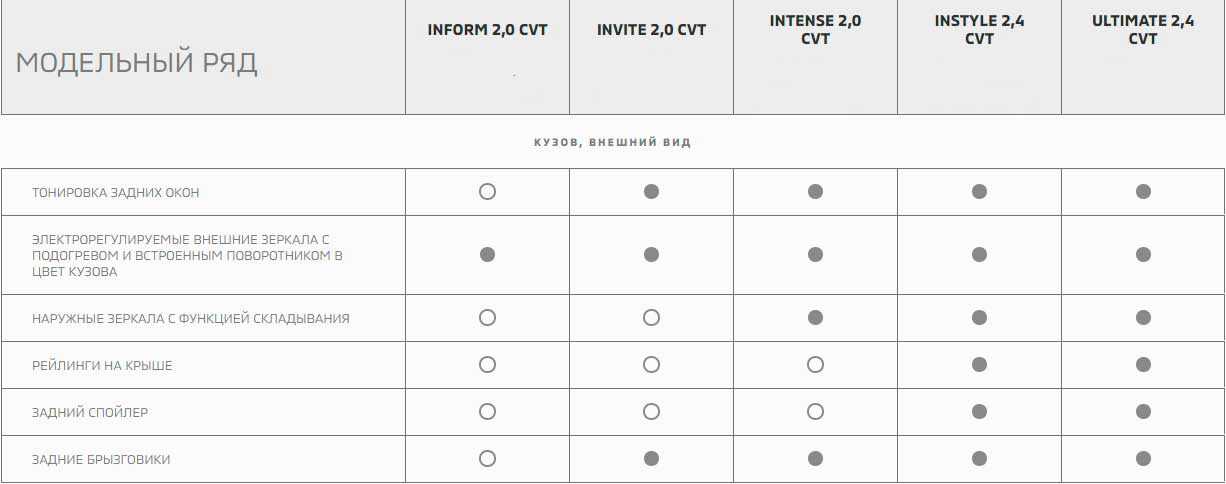Click empty circle for rear mudguards, INFORM column

[487, 459]
